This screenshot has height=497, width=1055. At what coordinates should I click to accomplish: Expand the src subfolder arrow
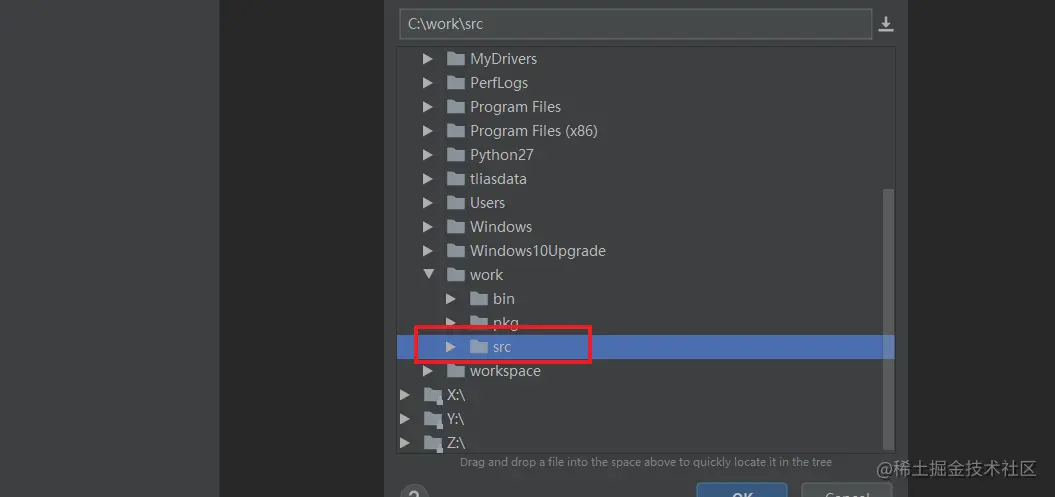point(451,347)
